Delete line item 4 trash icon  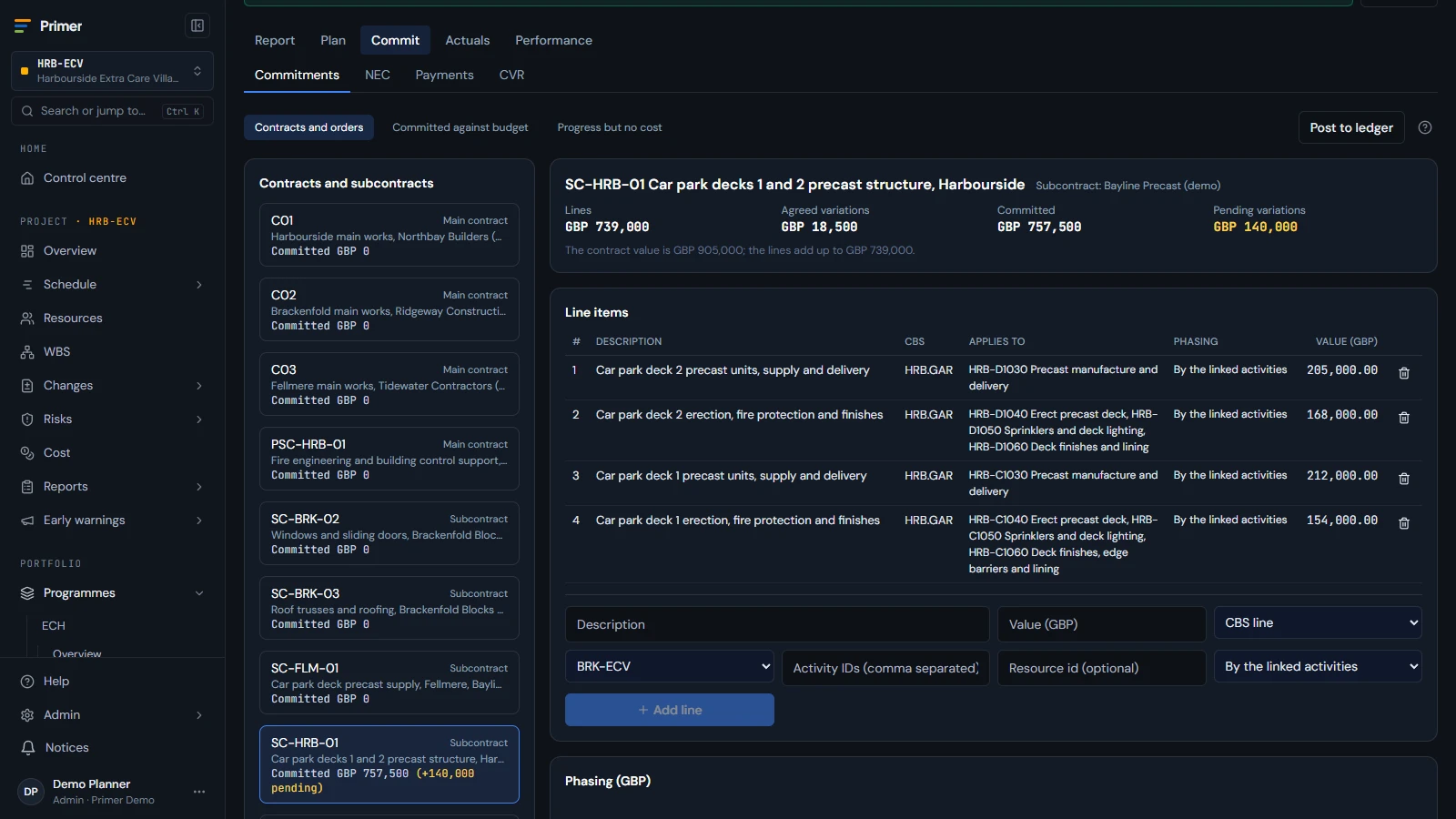coord(1404,523)
